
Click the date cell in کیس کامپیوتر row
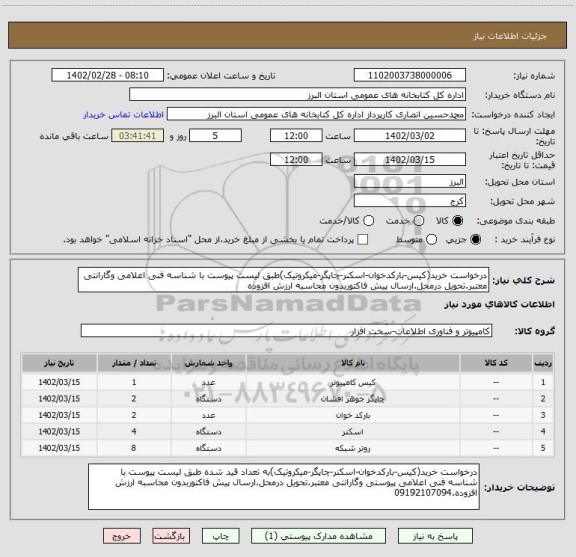click(x=59, y=382)
